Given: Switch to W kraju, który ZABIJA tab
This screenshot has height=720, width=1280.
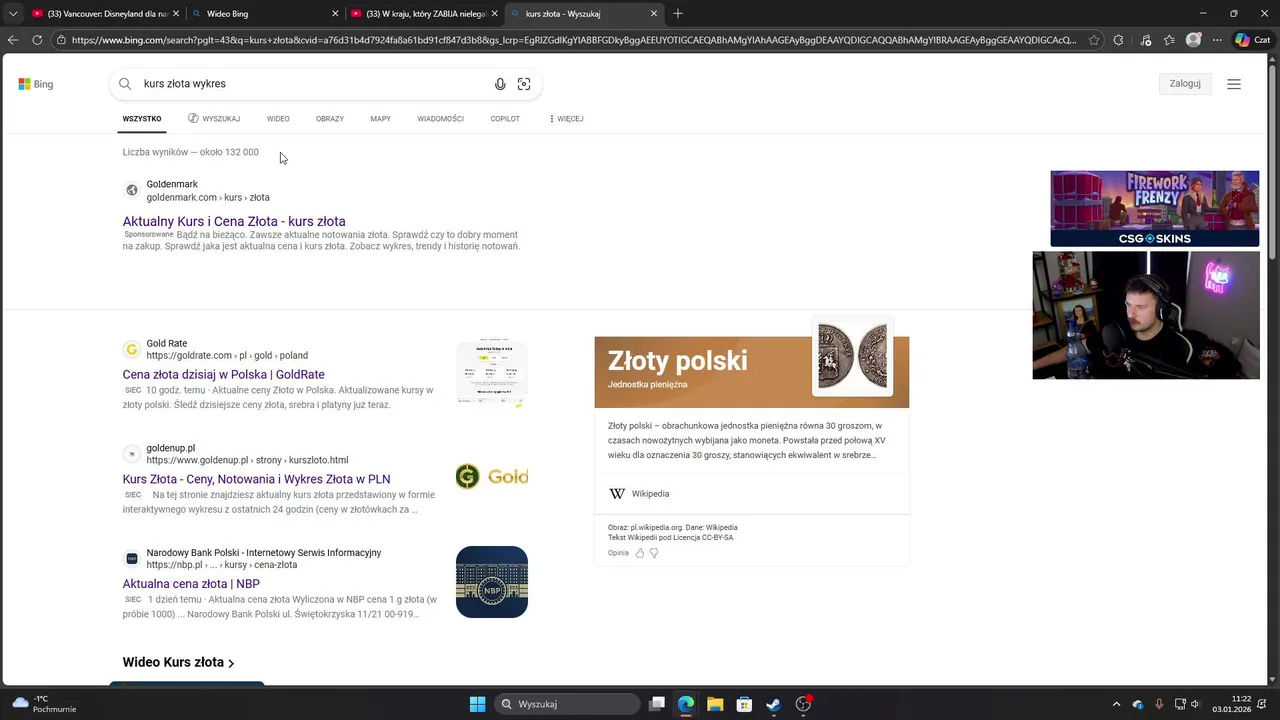Looking at the screenshot, I should (425, 14).
